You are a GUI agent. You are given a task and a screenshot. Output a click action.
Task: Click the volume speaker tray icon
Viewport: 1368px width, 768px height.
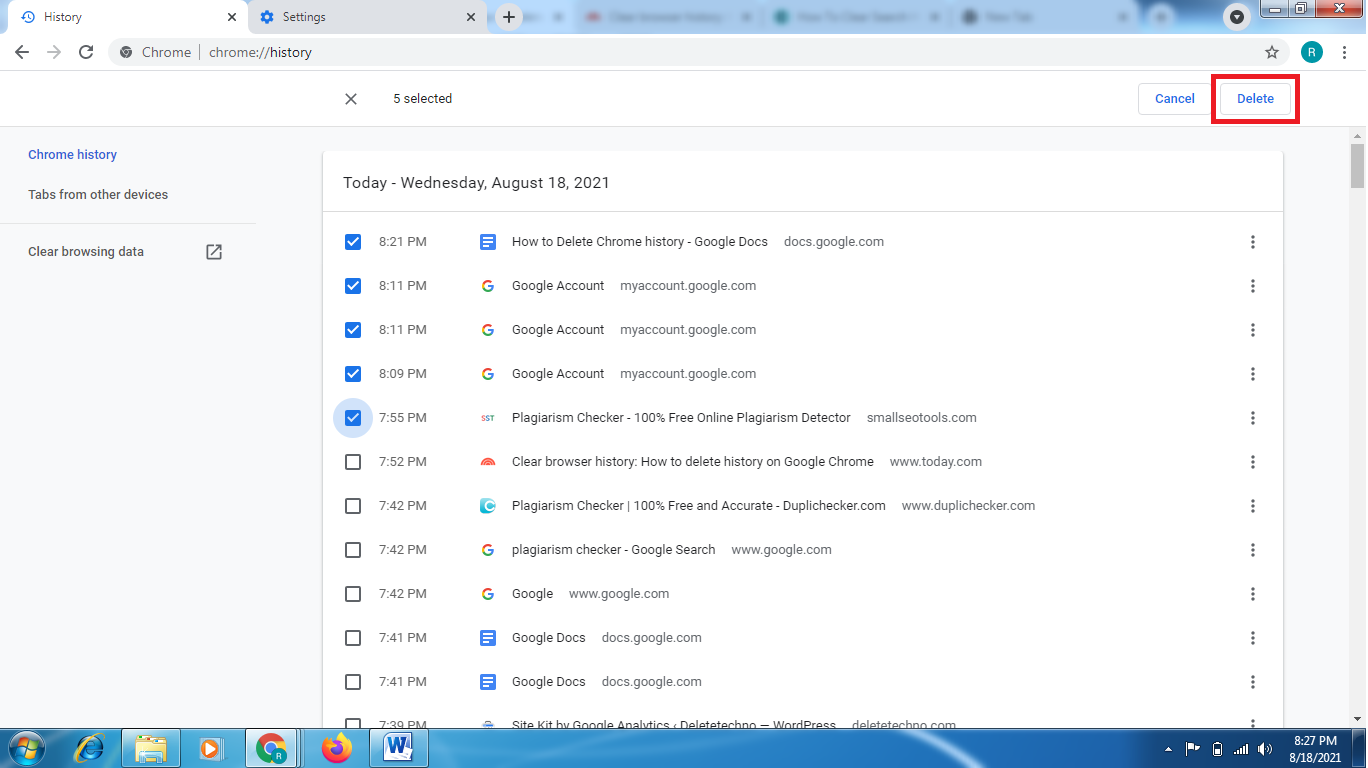pos(1265,749)
